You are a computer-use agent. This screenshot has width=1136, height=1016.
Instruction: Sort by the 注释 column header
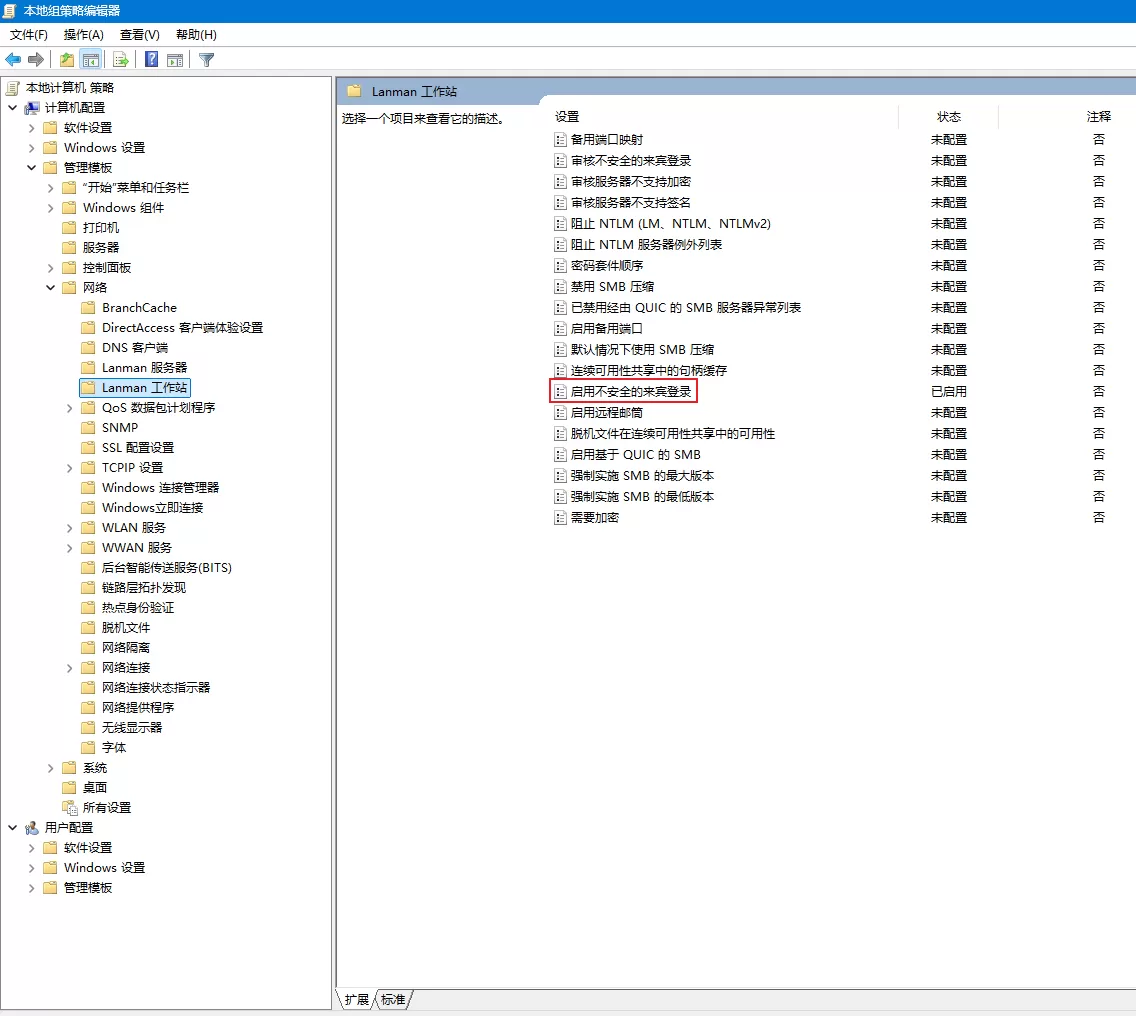pos(1098,117)
